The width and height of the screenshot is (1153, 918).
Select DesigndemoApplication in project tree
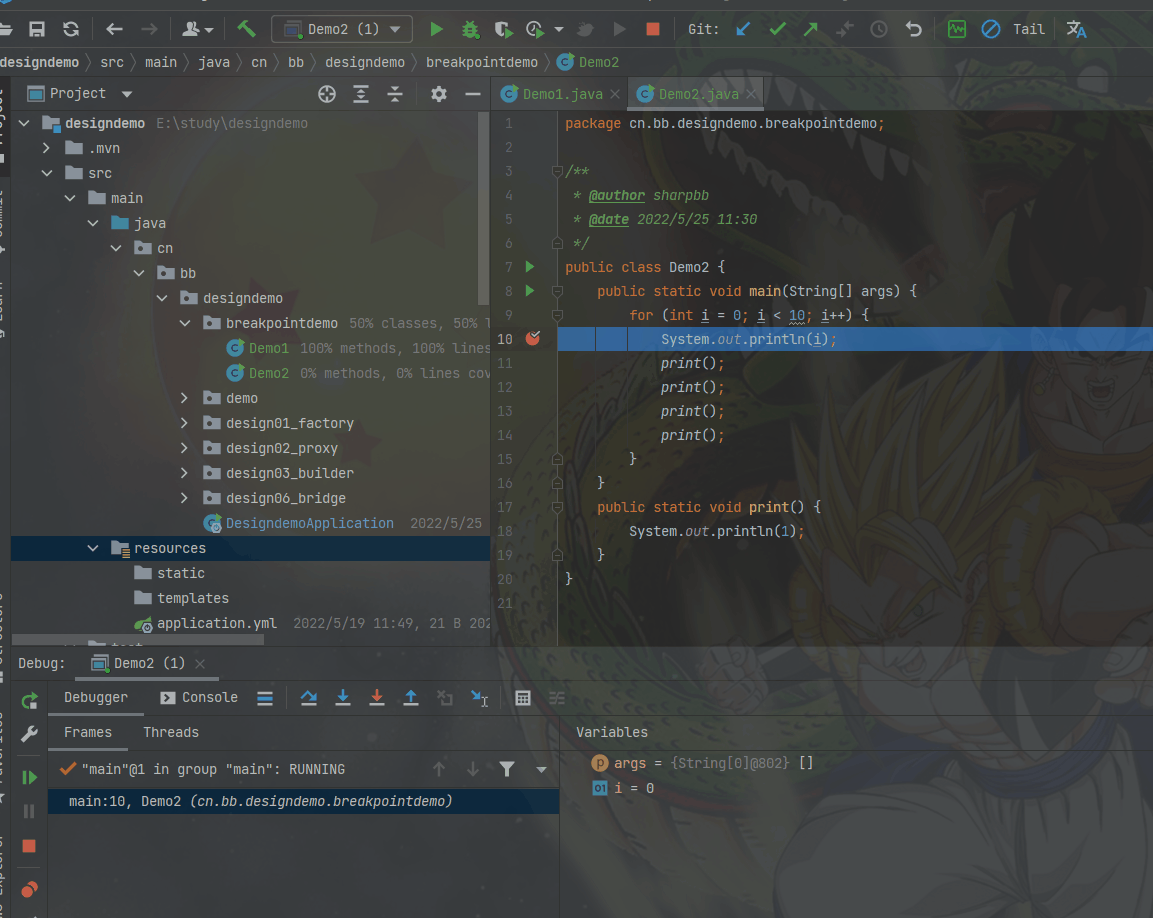click(309, 523)
